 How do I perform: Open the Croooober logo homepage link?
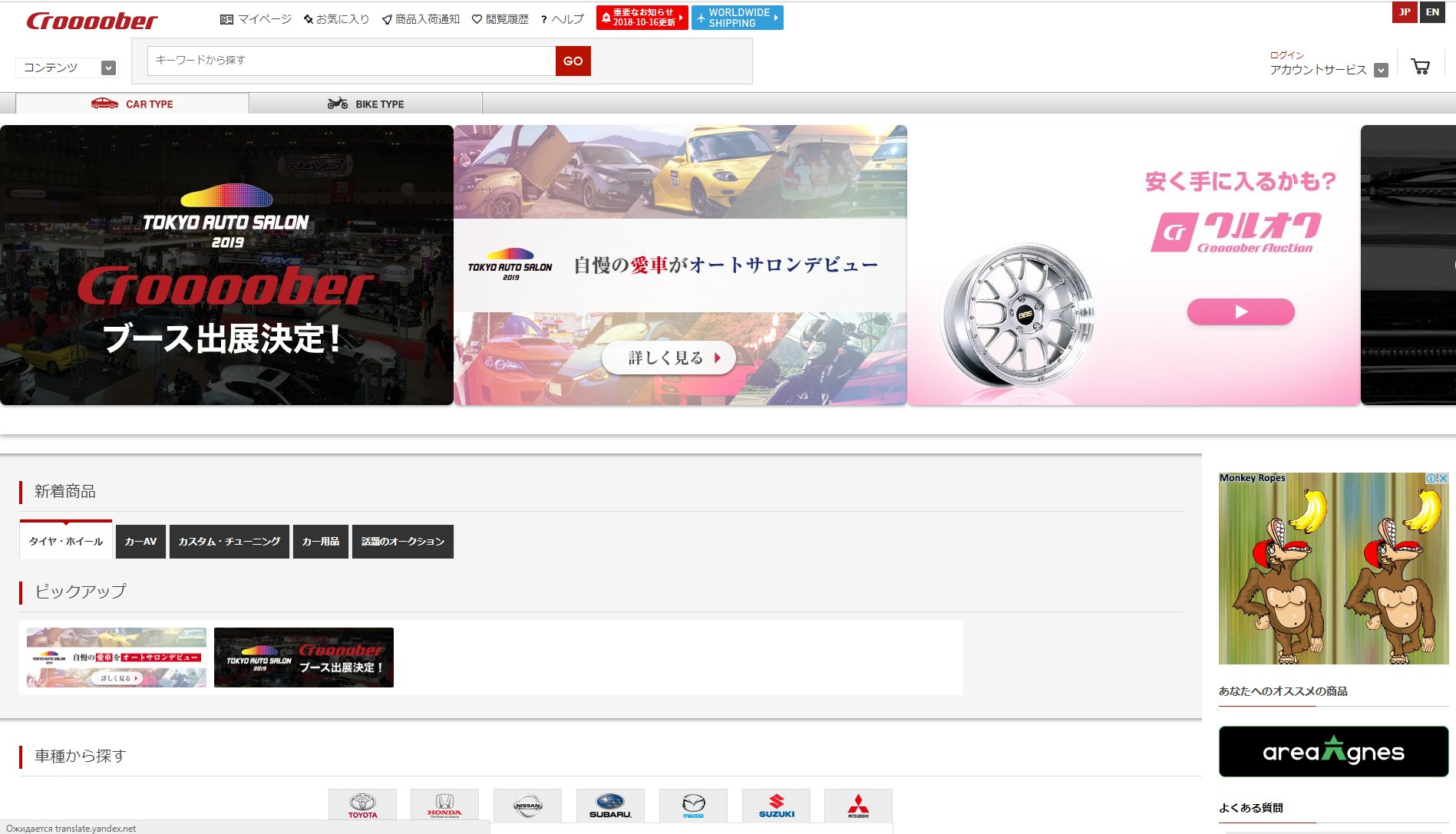coord(91,21)
